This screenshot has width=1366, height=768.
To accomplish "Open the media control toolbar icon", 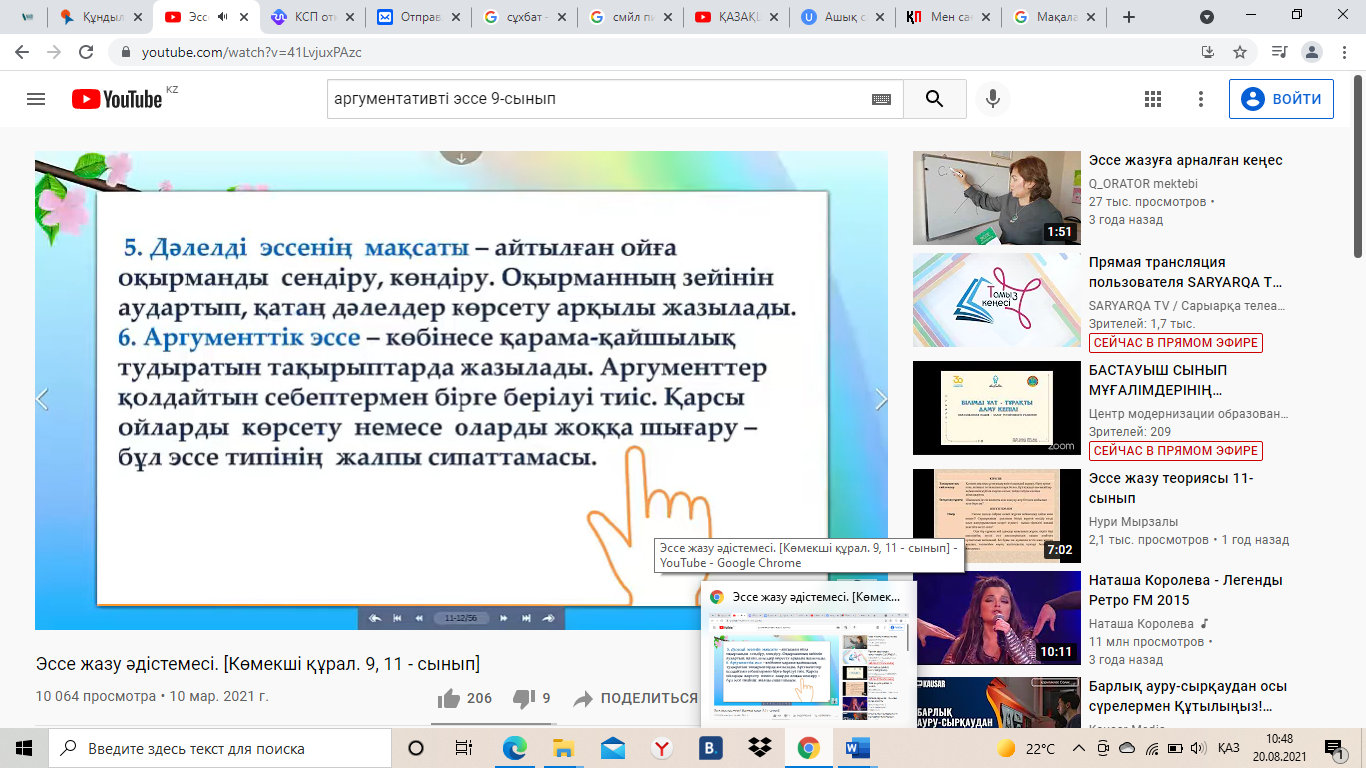I will point(1279,52).
